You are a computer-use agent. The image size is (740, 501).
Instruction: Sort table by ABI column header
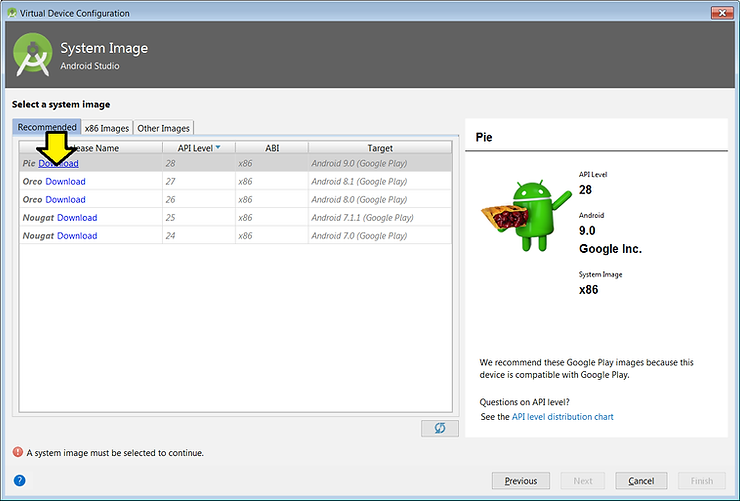click(x=272, y=148)
